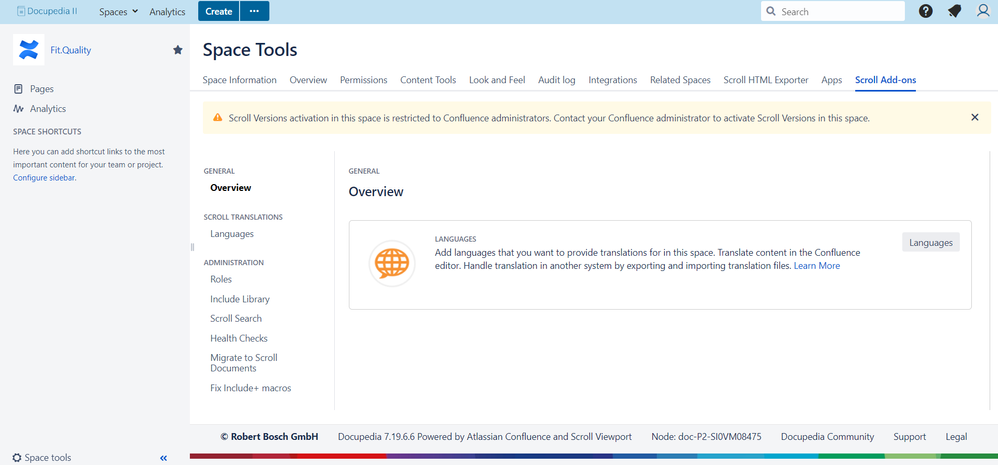The height and width of the screenshot is (465, 998).
Task: Open the Docupedia Community footer link
Action: coord(827,437)
